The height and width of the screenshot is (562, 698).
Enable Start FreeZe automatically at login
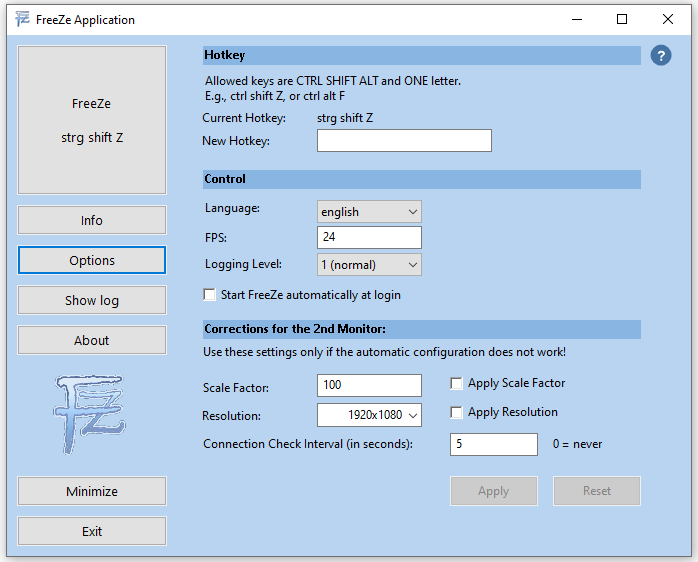point(209,295)
